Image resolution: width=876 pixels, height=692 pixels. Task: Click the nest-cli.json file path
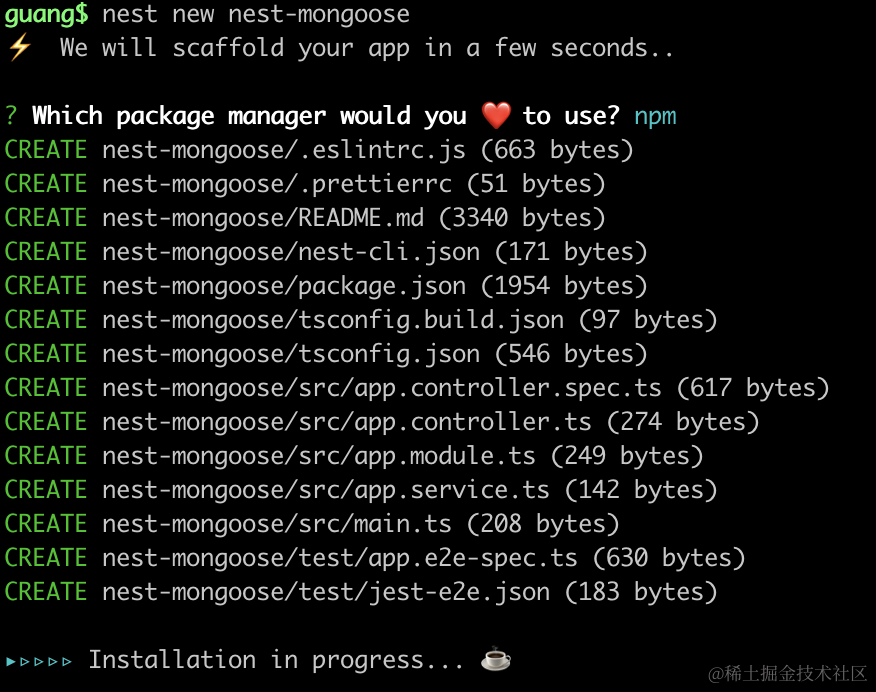click(x=291, y=252)
